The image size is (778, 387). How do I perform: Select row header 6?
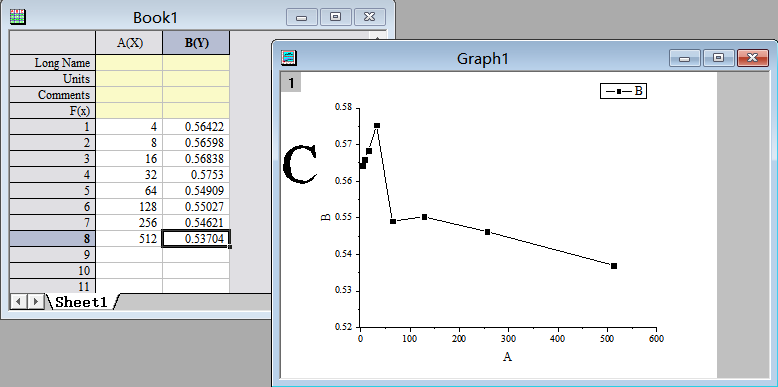53,206
